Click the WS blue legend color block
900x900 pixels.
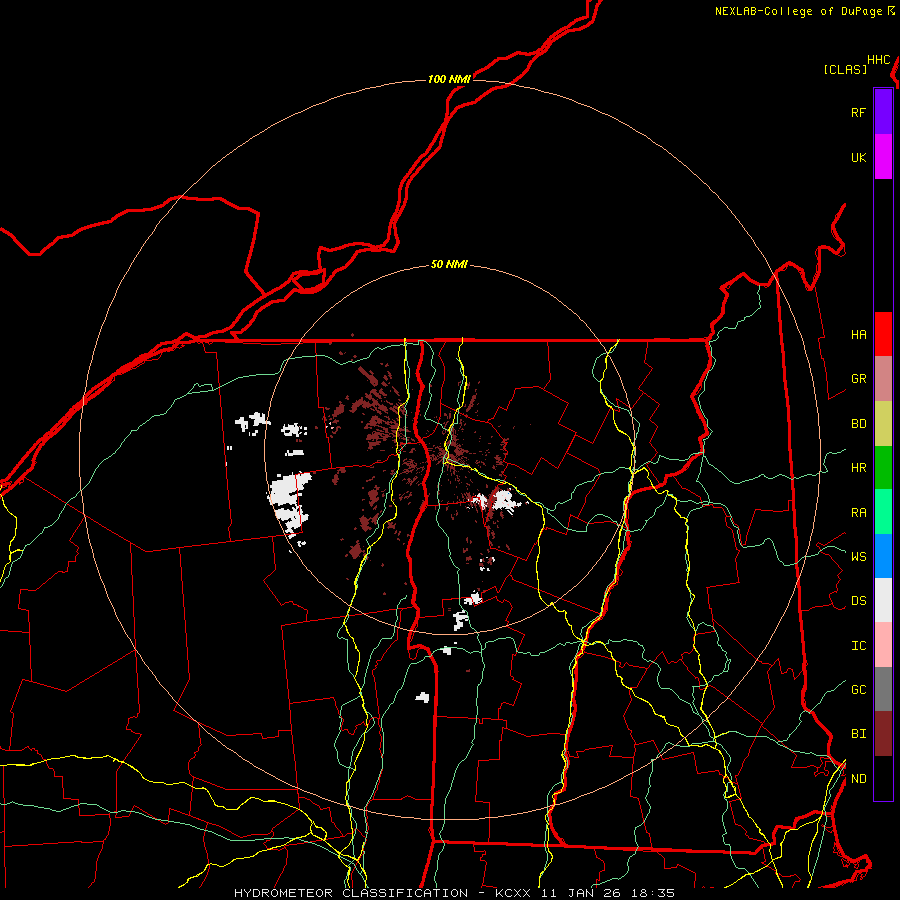[883, 556]
